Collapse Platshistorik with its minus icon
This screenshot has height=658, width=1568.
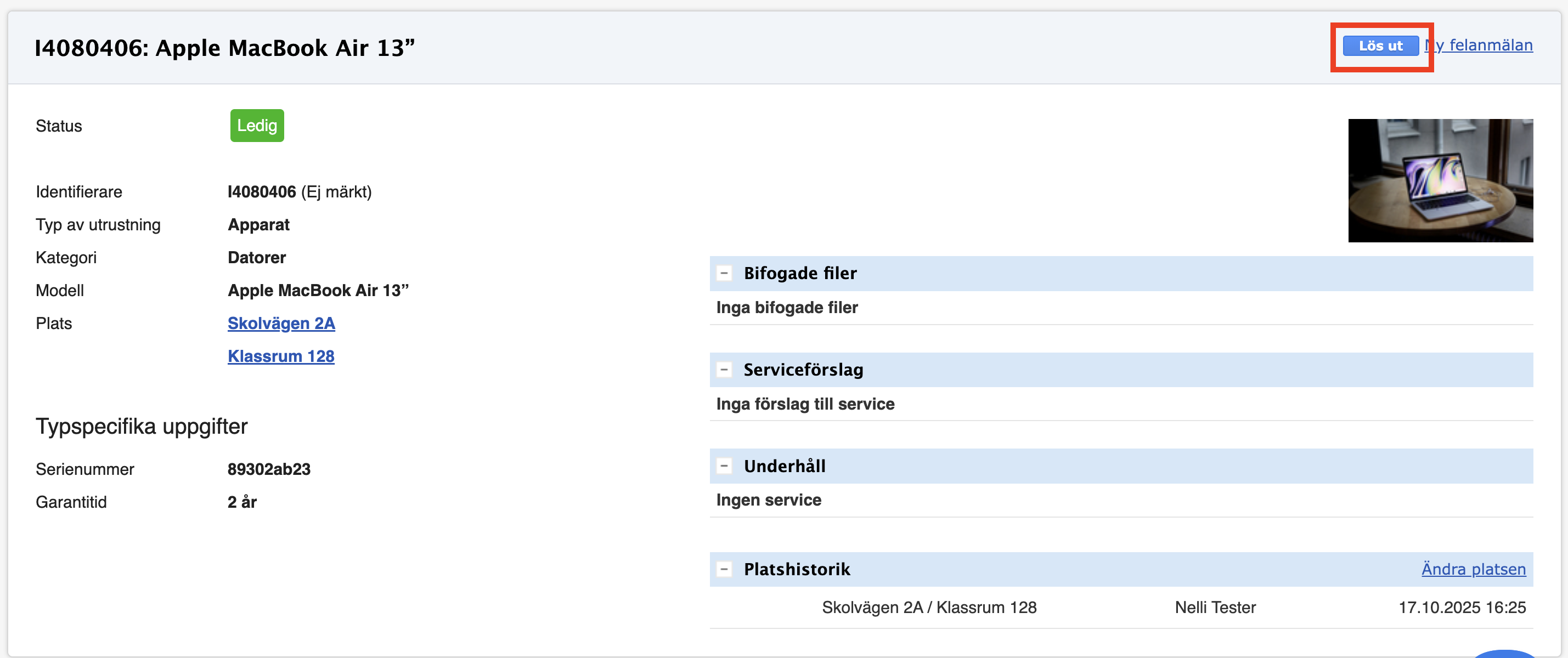point(724,569)
